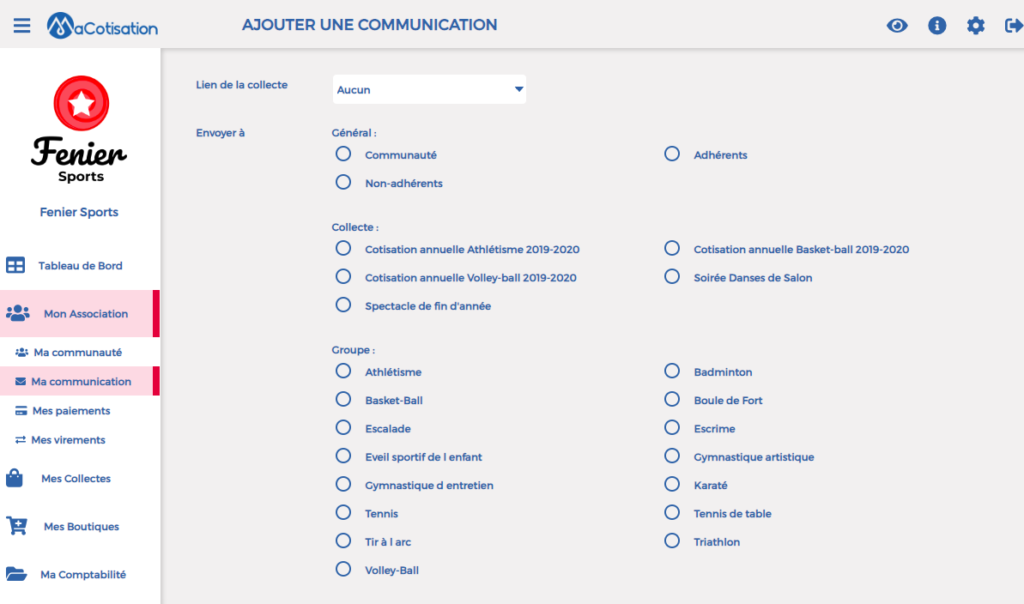
Task: Go to Mes paiements submenu
Action: [x=71, y=411]
